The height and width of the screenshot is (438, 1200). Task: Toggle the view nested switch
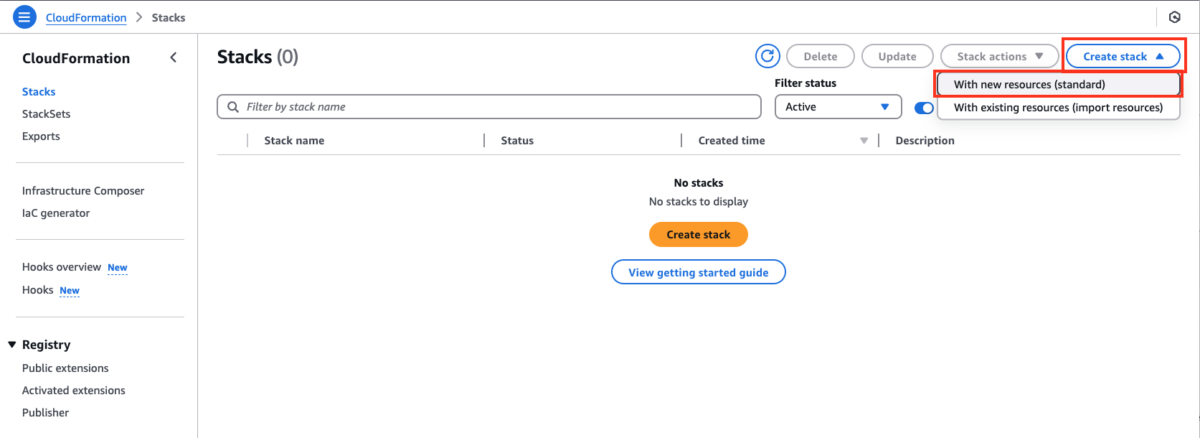(925, 108)
